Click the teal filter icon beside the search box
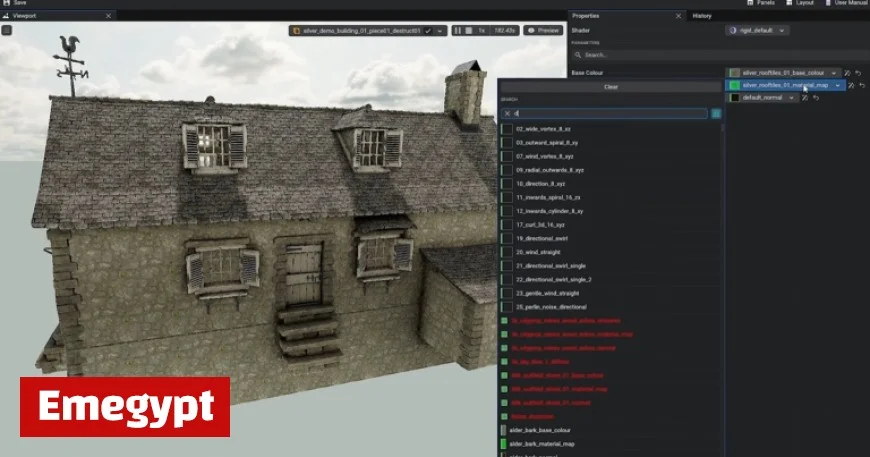870x457 pixels. 716,114
